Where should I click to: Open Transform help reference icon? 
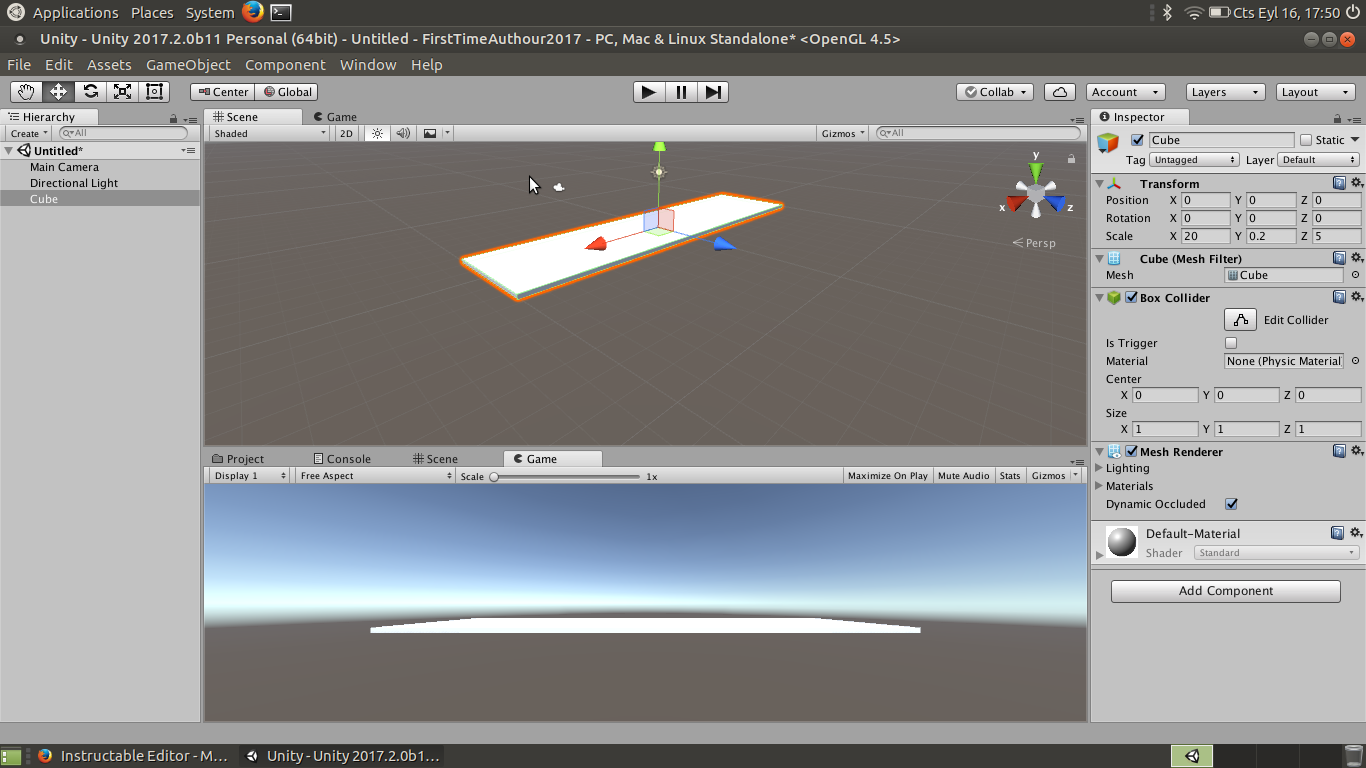(x=1339, y=183)
